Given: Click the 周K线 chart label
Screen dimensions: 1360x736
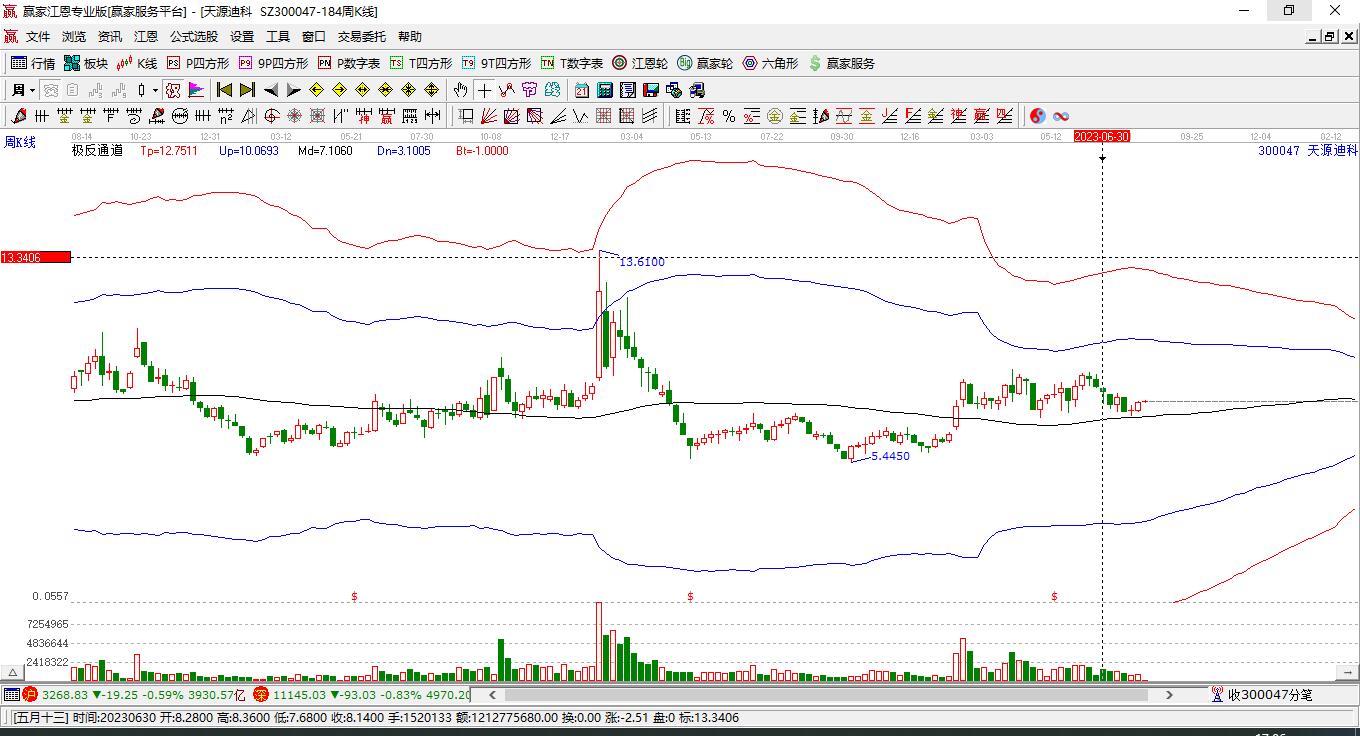Looking at the screenshot, I should tap(20, 142).
